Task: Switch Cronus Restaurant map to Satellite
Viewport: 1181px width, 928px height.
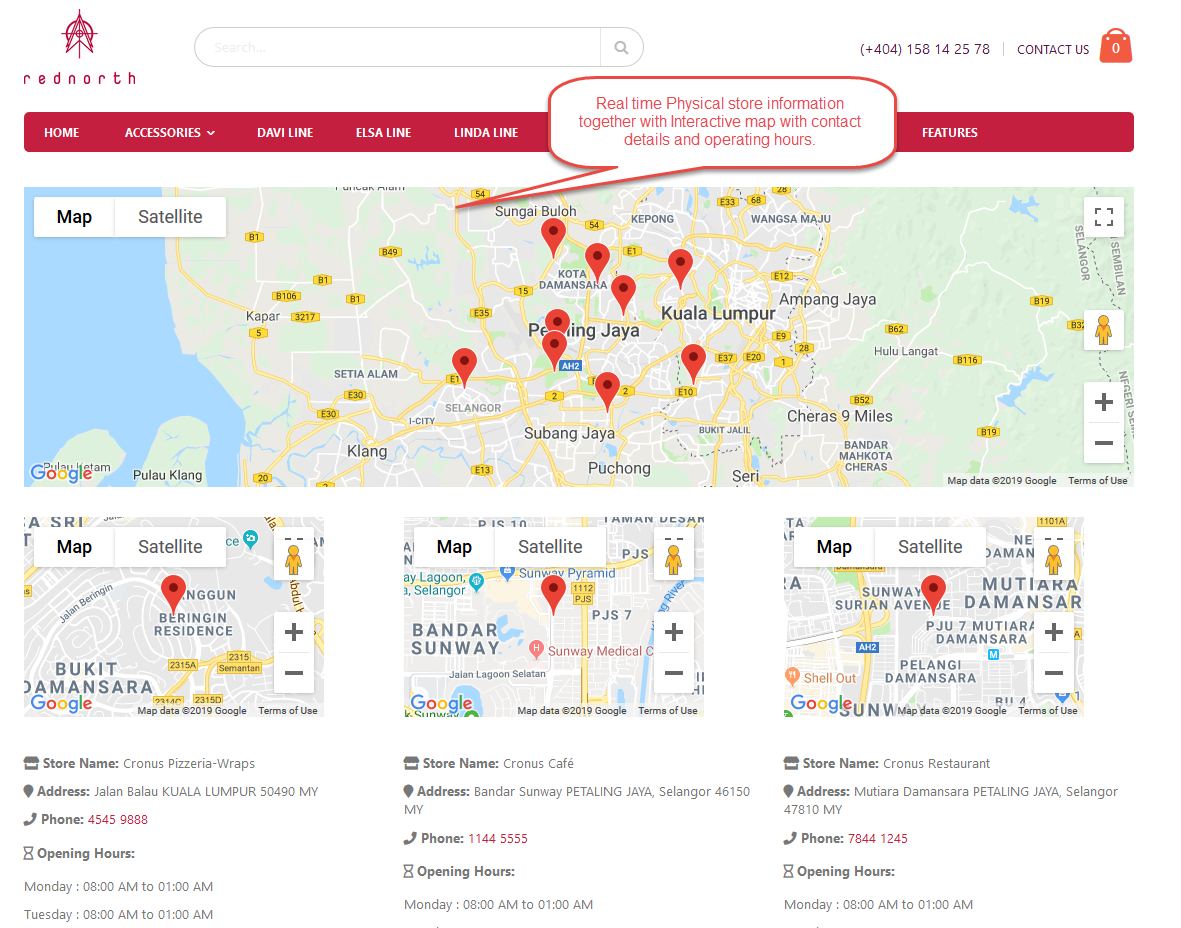Action: [930, 547]
